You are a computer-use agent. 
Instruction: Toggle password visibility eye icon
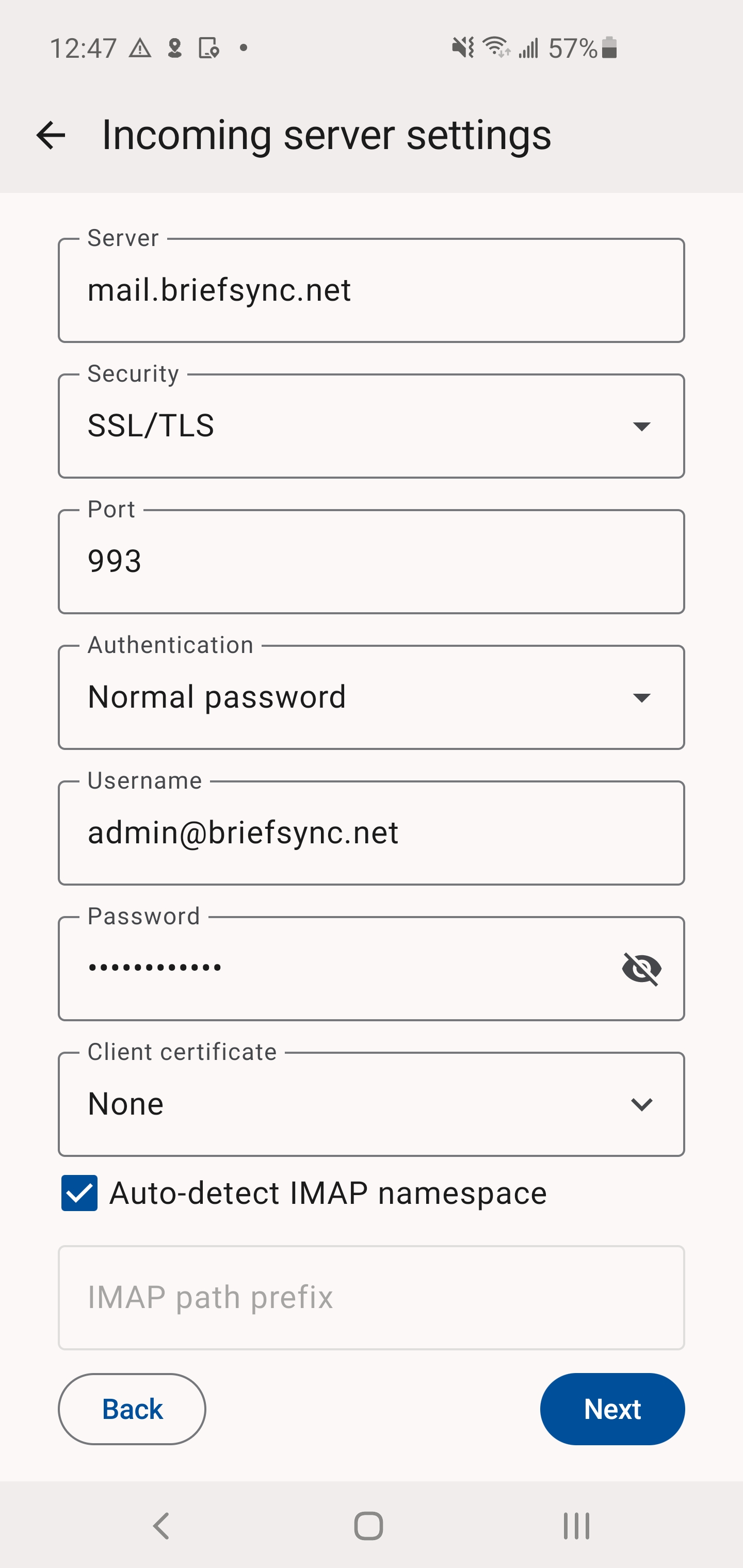point(641,969)
